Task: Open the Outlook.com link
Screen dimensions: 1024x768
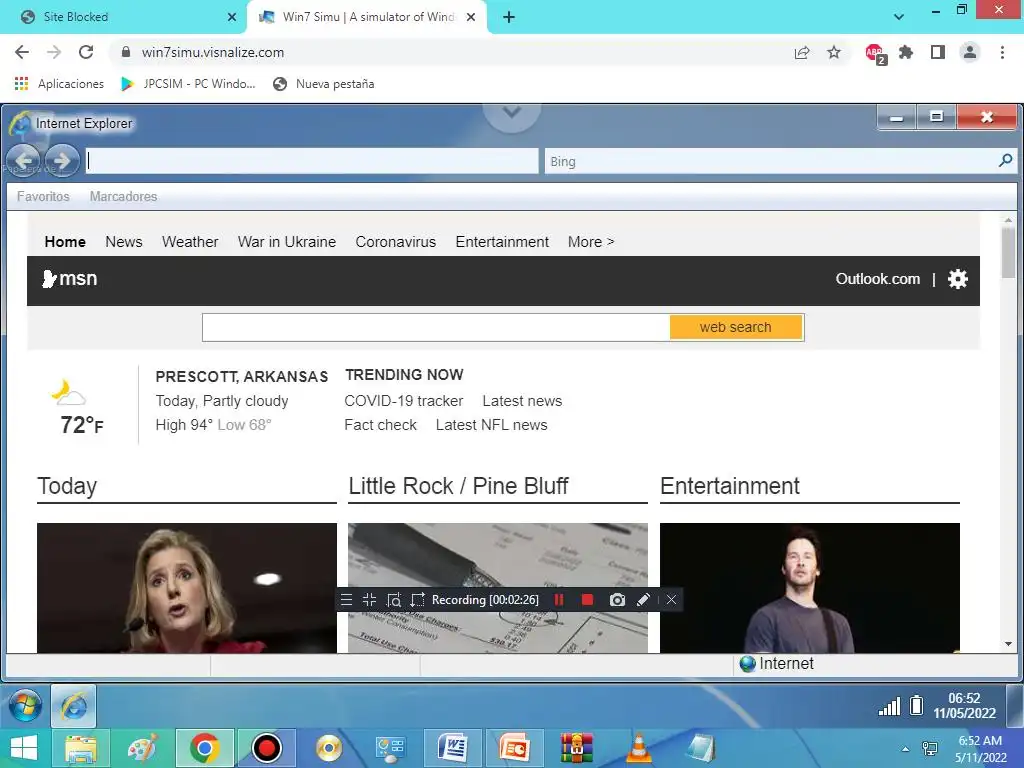Action: coord(878,279)
